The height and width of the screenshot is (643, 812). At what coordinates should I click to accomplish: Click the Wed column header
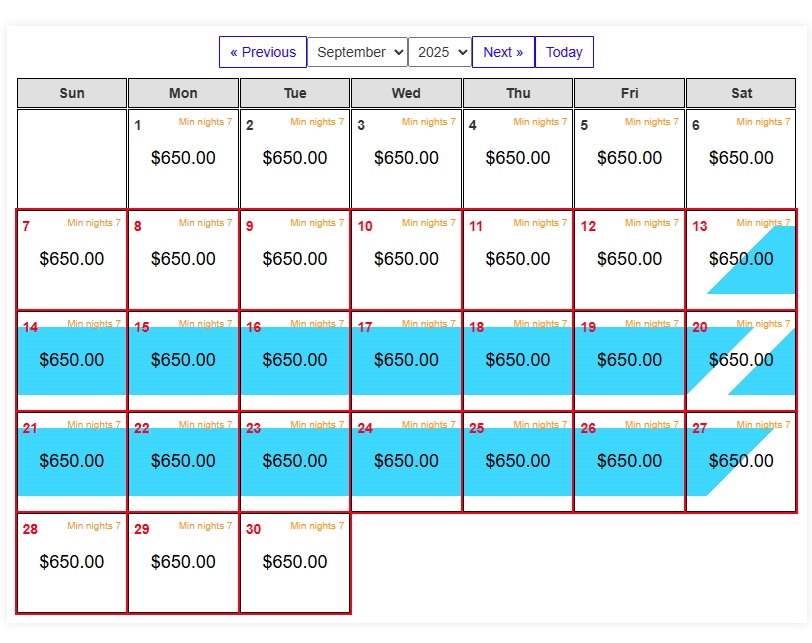(x=406, y=93)
